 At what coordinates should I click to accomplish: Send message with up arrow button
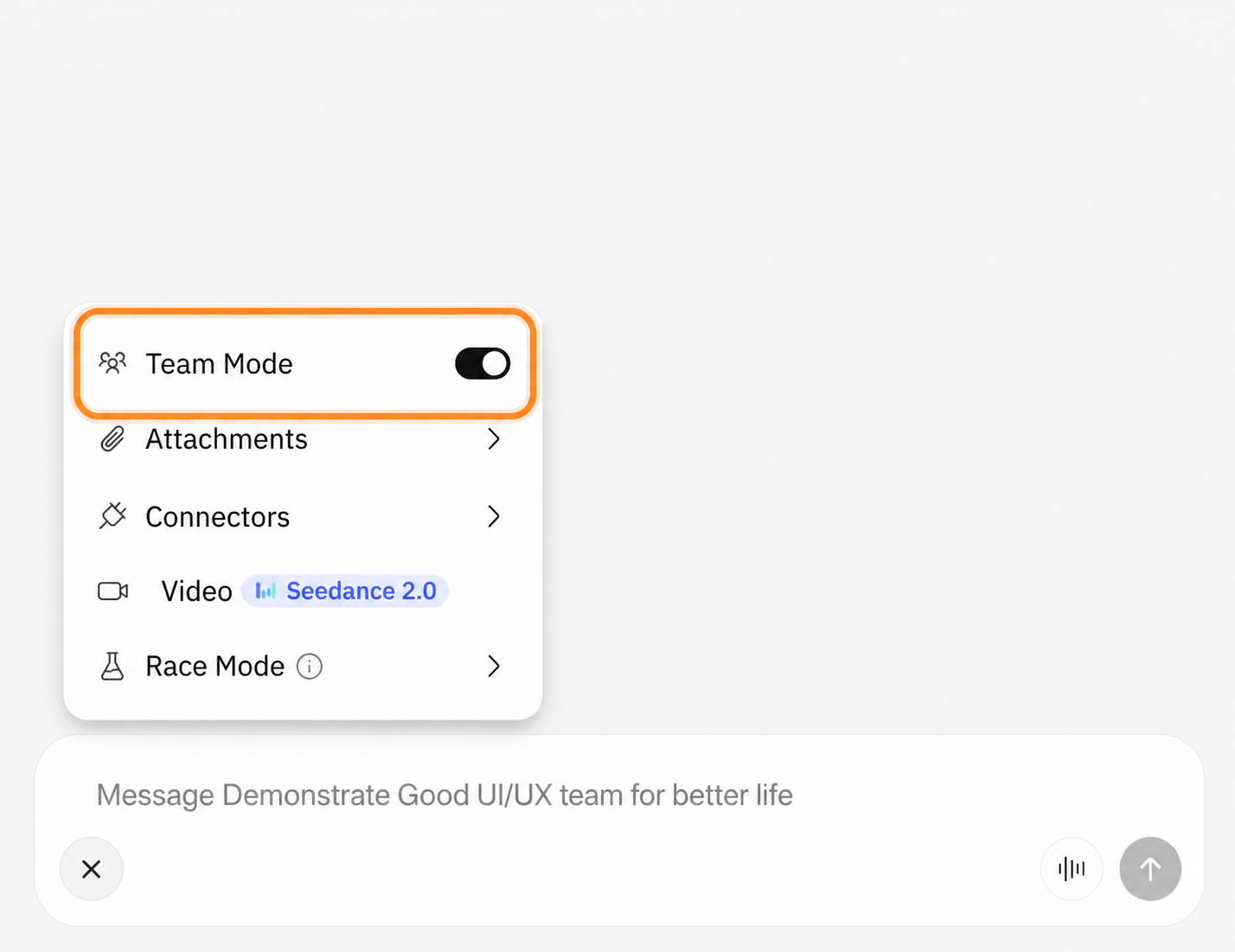point(1150,869)
